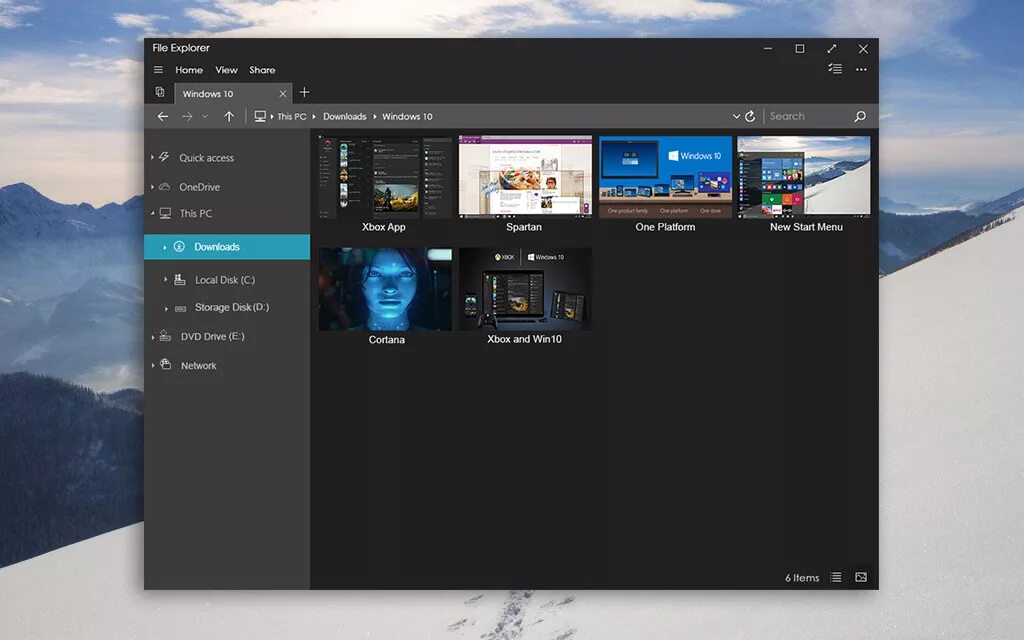Select the Xbox and Win10 thumbnail
Screen dimensions: 1024x640
tap(525, 289)
